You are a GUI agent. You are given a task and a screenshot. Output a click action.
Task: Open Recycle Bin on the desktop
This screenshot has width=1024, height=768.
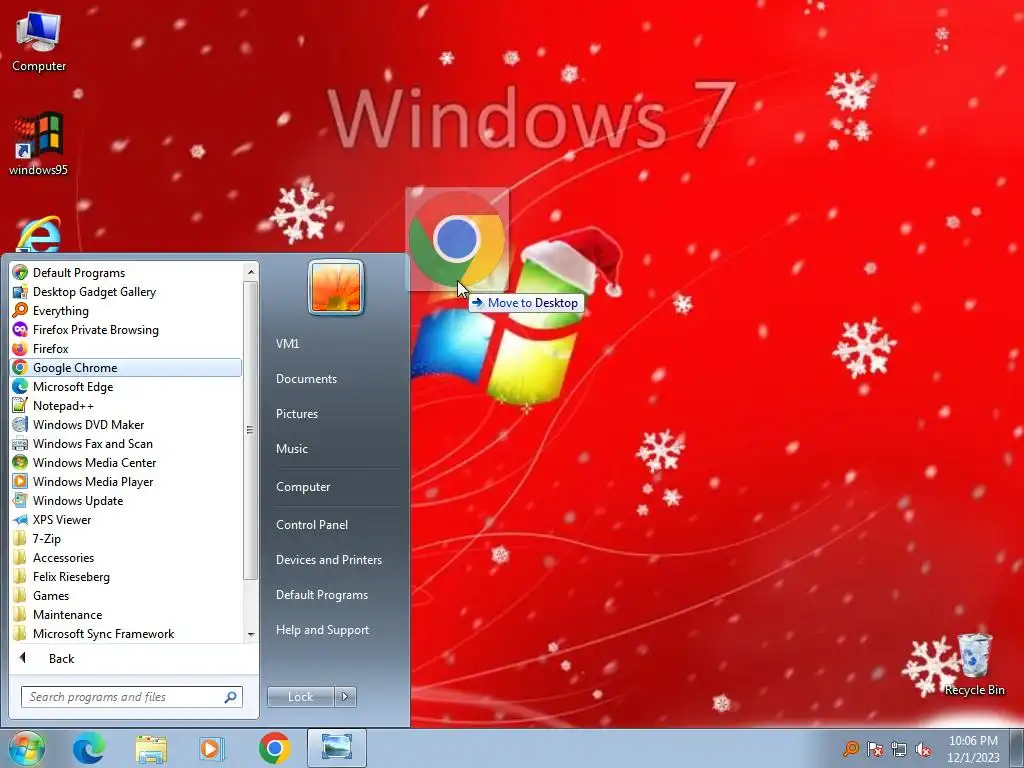point(974,665)
